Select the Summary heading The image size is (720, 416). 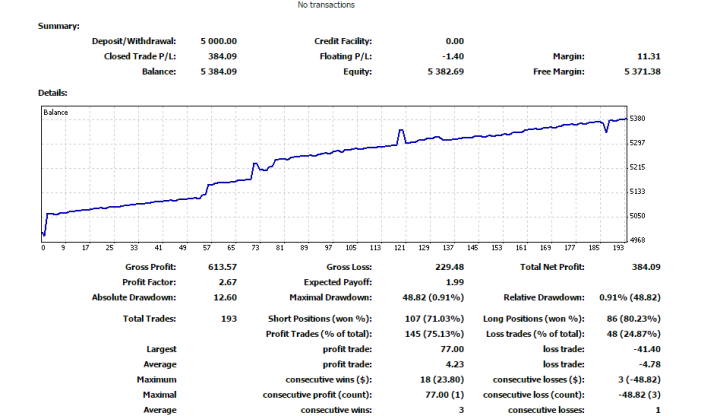pyautogui.click(x=58, y=26)
